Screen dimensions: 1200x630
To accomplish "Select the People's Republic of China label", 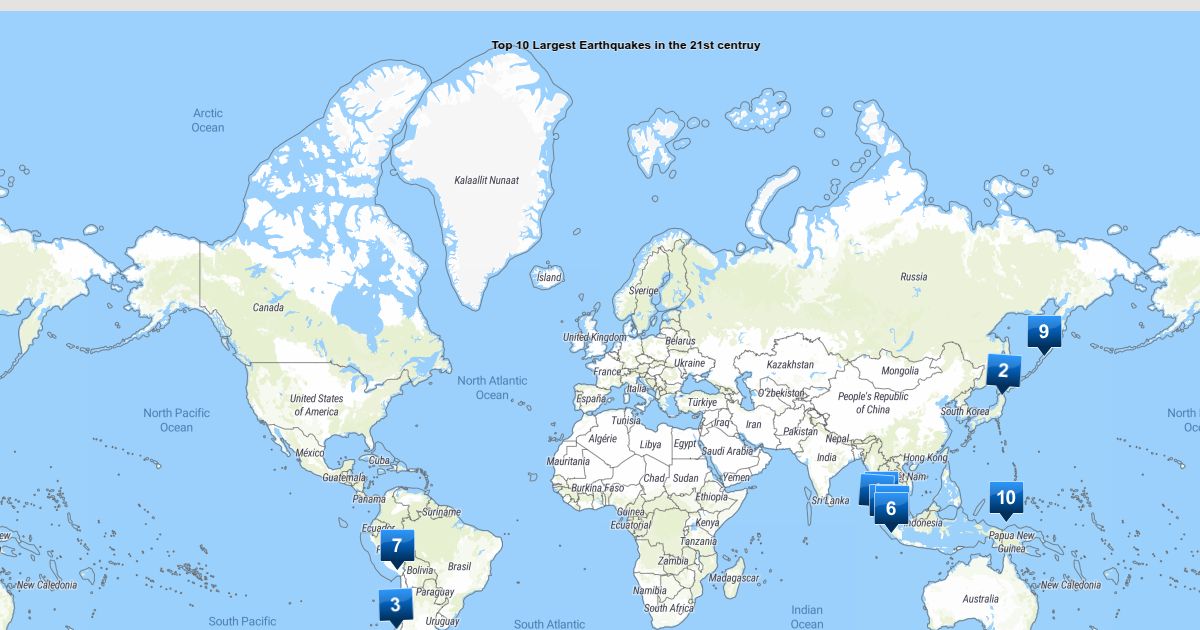I will [872, 403].
